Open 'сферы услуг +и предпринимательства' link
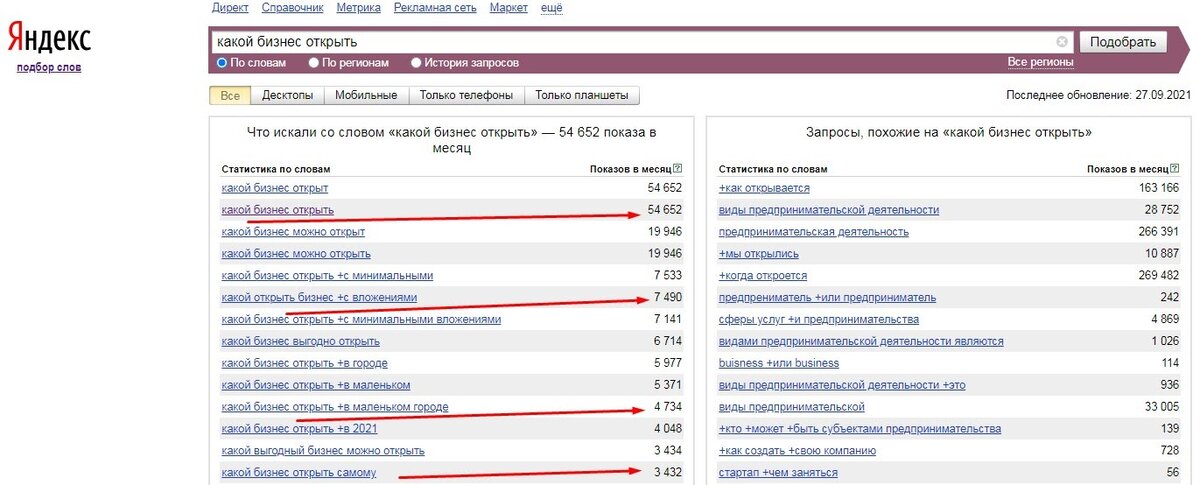Screen dimensions: 1200x485 [x=819, y=320]
